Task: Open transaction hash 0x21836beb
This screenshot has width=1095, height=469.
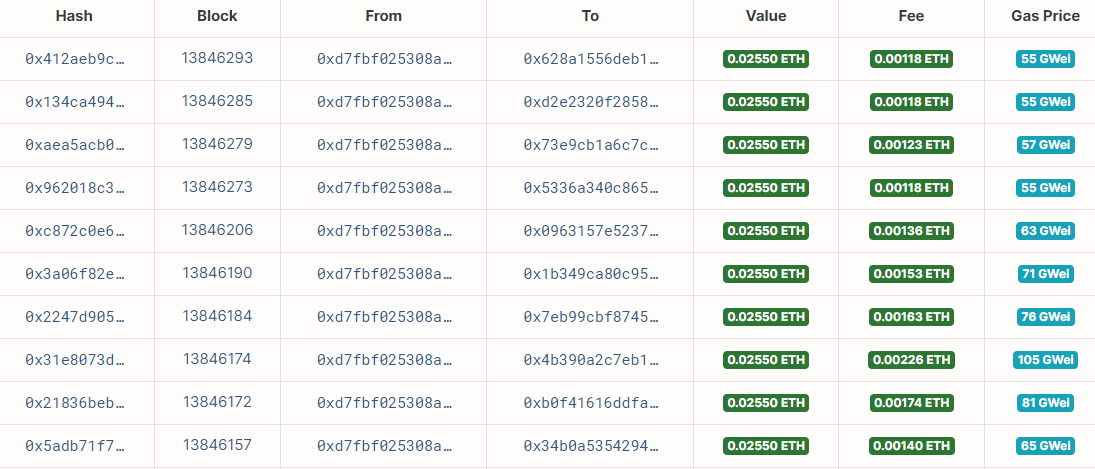Action: coord(77,403)
